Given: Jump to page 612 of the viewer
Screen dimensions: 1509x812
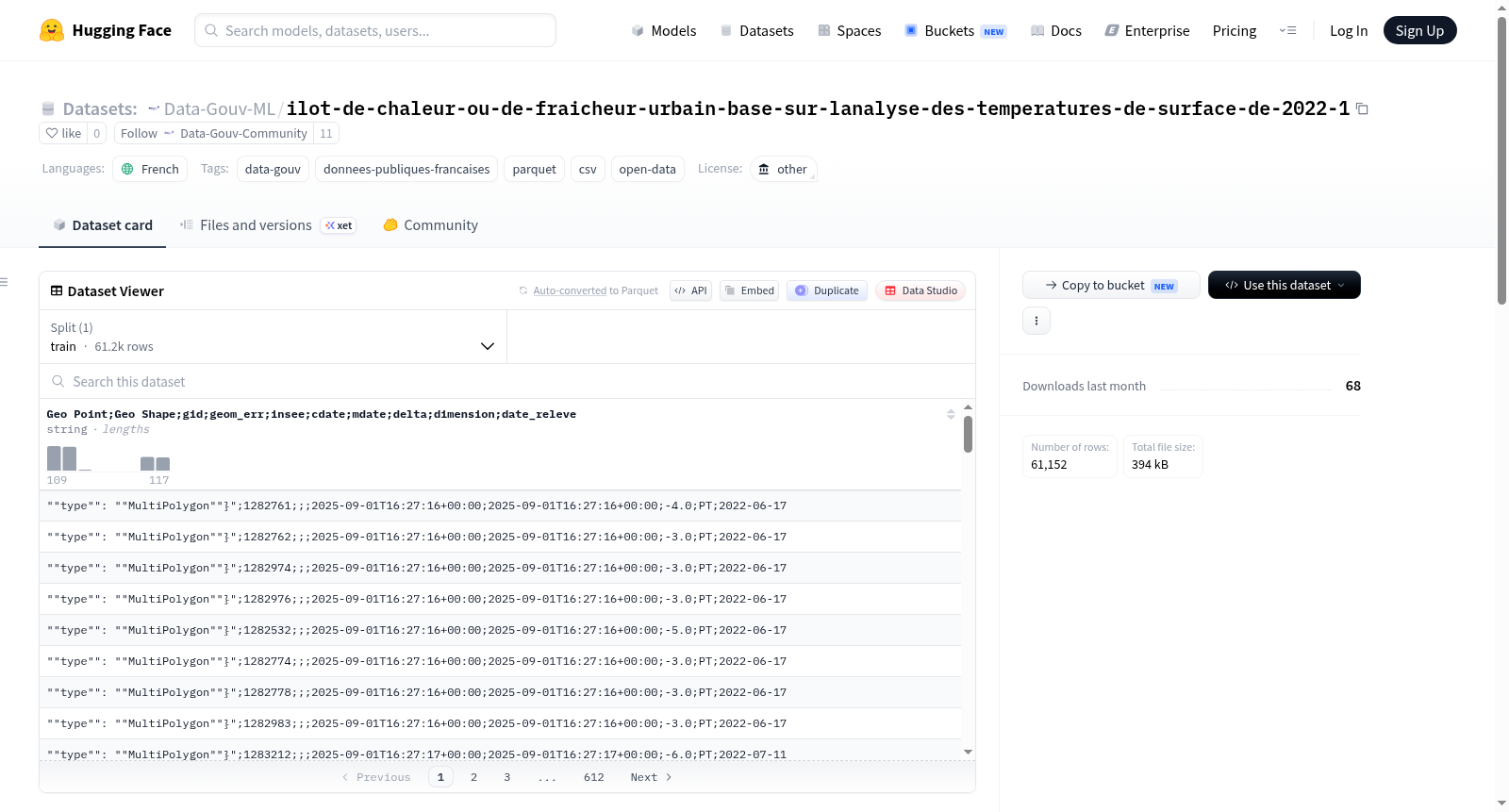Looking at the screenshot, I should coord(594,777).
